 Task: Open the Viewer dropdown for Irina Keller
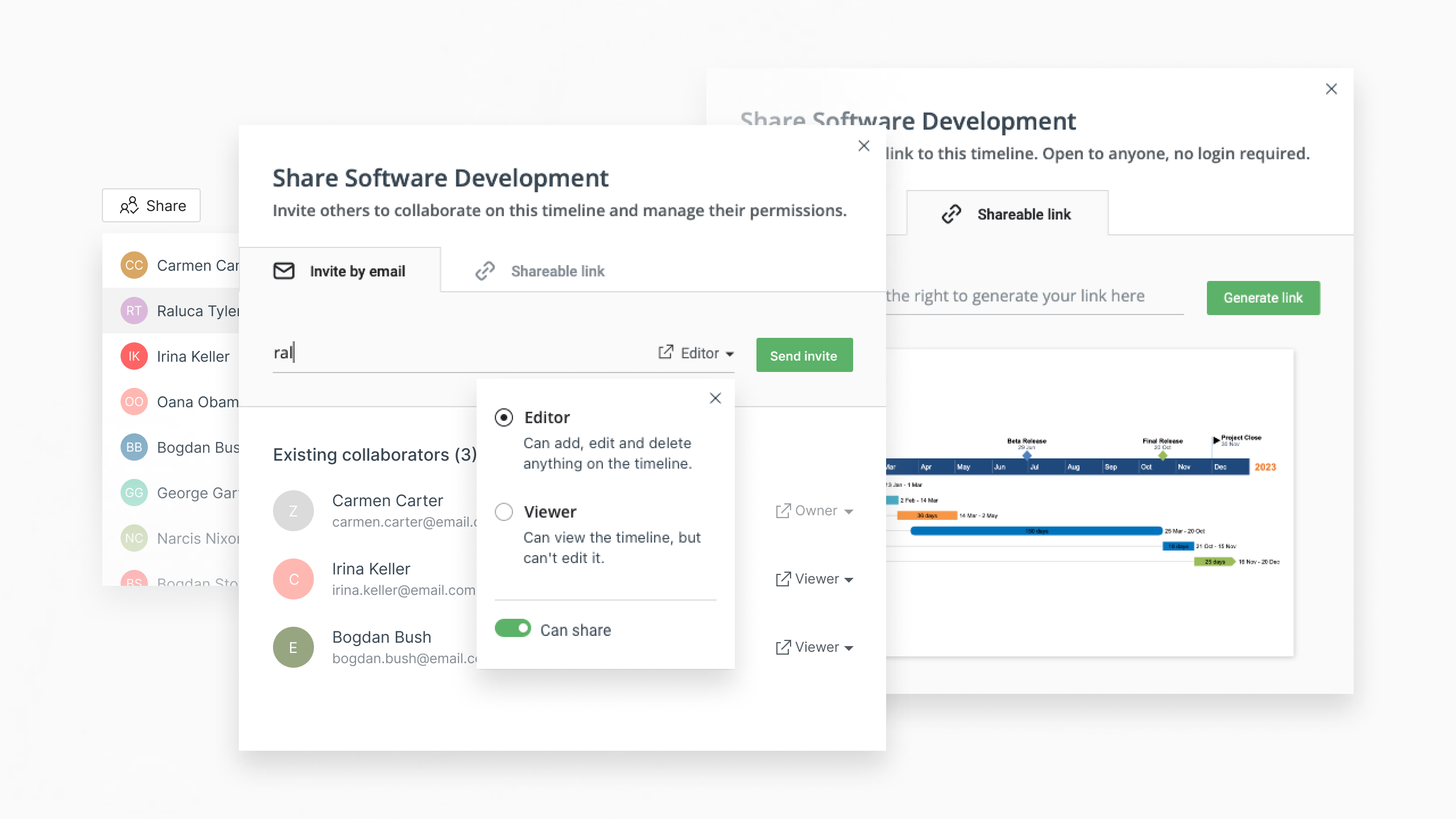pyautogui.click(x=818, y=578)
